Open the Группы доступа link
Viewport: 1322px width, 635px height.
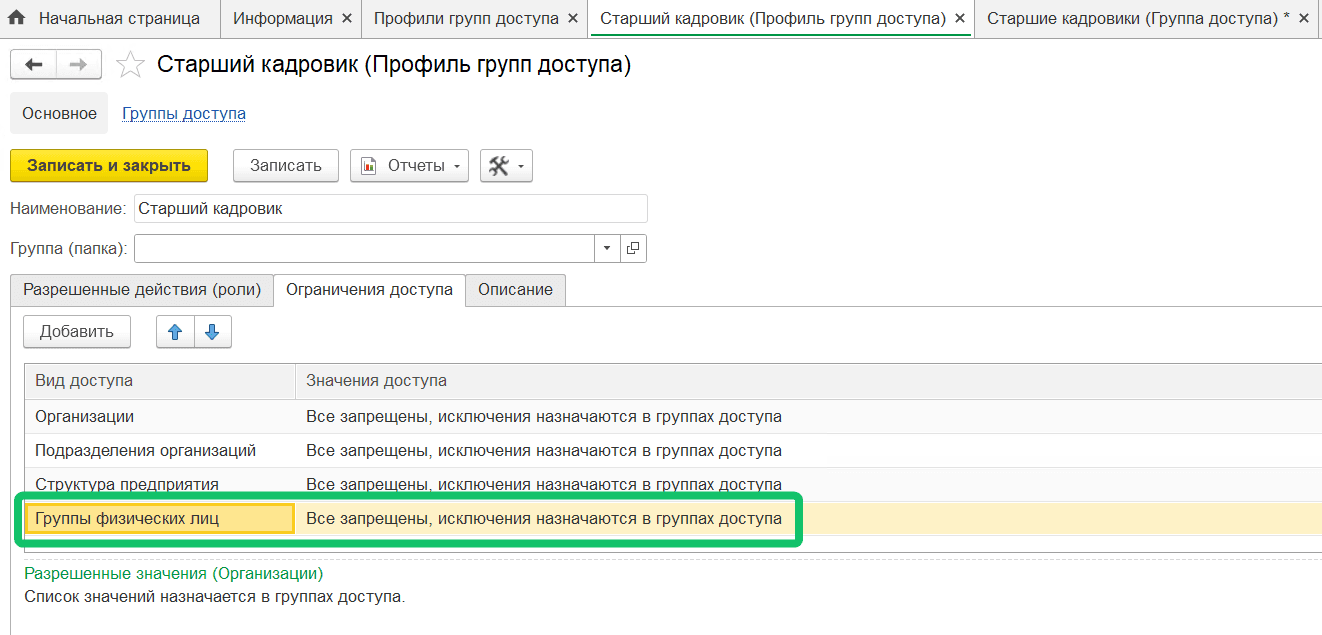pyautogui.click(x=184, y=113)
